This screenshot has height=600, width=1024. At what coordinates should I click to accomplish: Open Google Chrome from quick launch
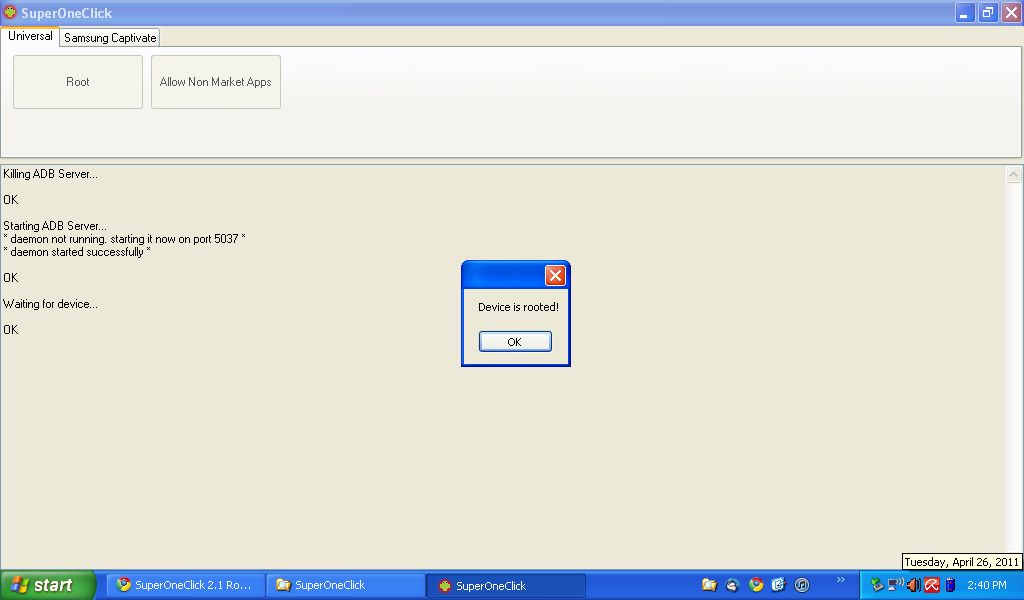(x=756, y=585)
